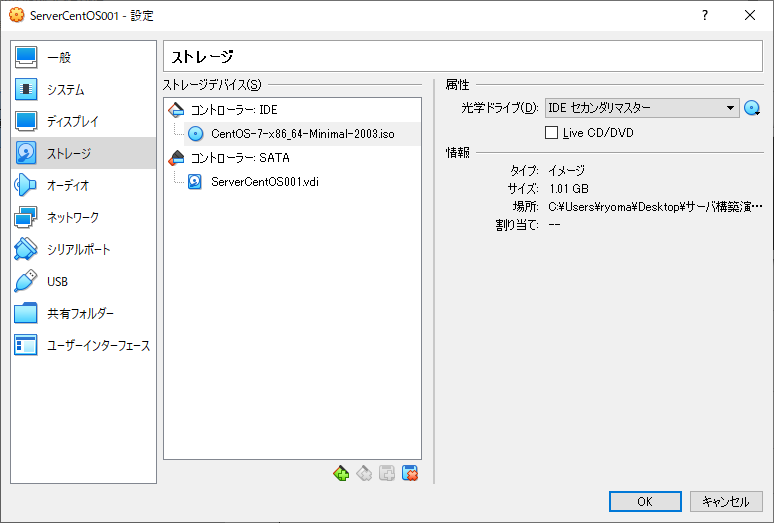Image resolution: width=774 pixels, height=523 pixels.
Task: Click the 1.01 GB size value
Action: [x=569, y=188]
